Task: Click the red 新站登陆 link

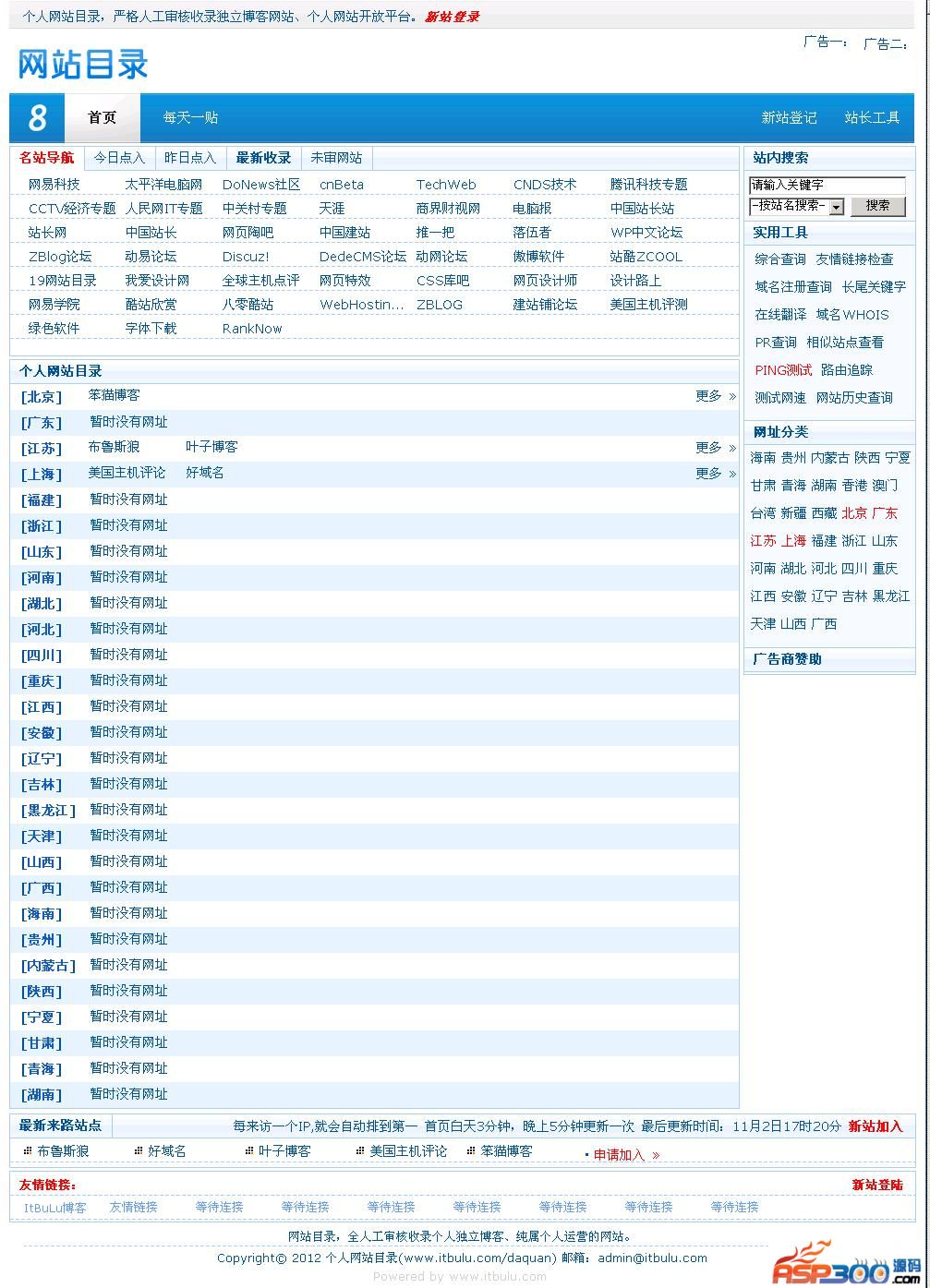Action: tap(877, 1186)
